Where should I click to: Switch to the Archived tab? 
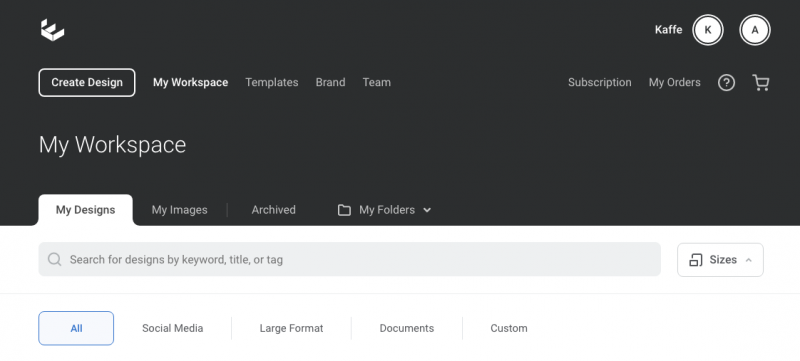coord(273,210)
